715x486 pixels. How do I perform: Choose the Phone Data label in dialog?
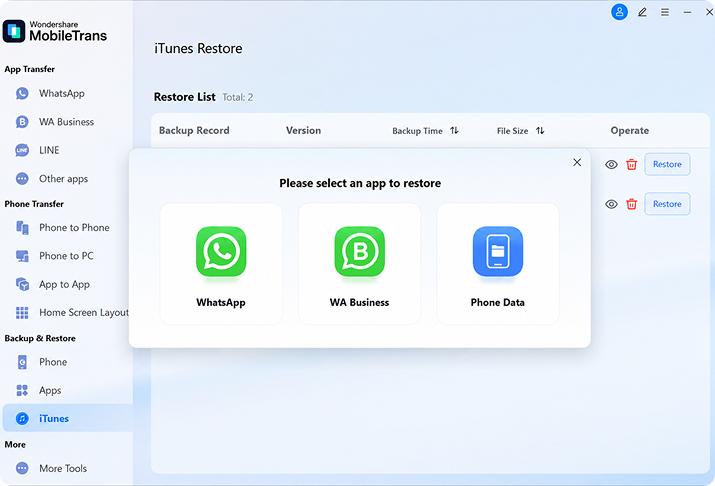click(497, 302)
